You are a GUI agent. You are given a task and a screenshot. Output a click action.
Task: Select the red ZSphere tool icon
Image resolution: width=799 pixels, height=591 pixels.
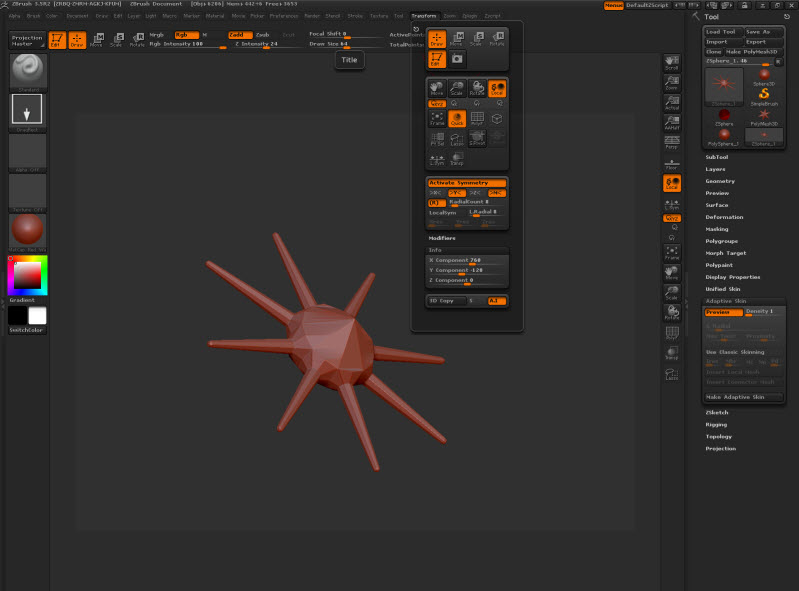click(724, 118)
